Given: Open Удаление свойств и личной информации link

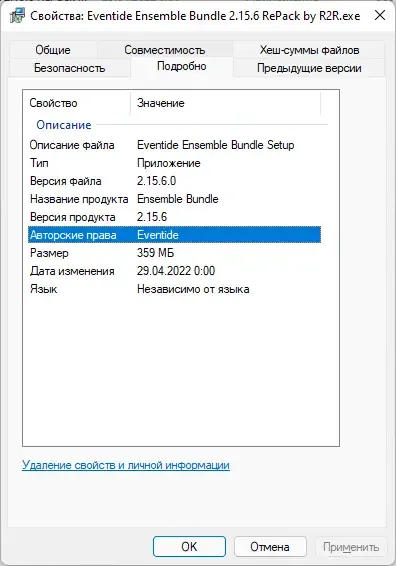Looking at the screenshot, I should click(x=126, y=465).
